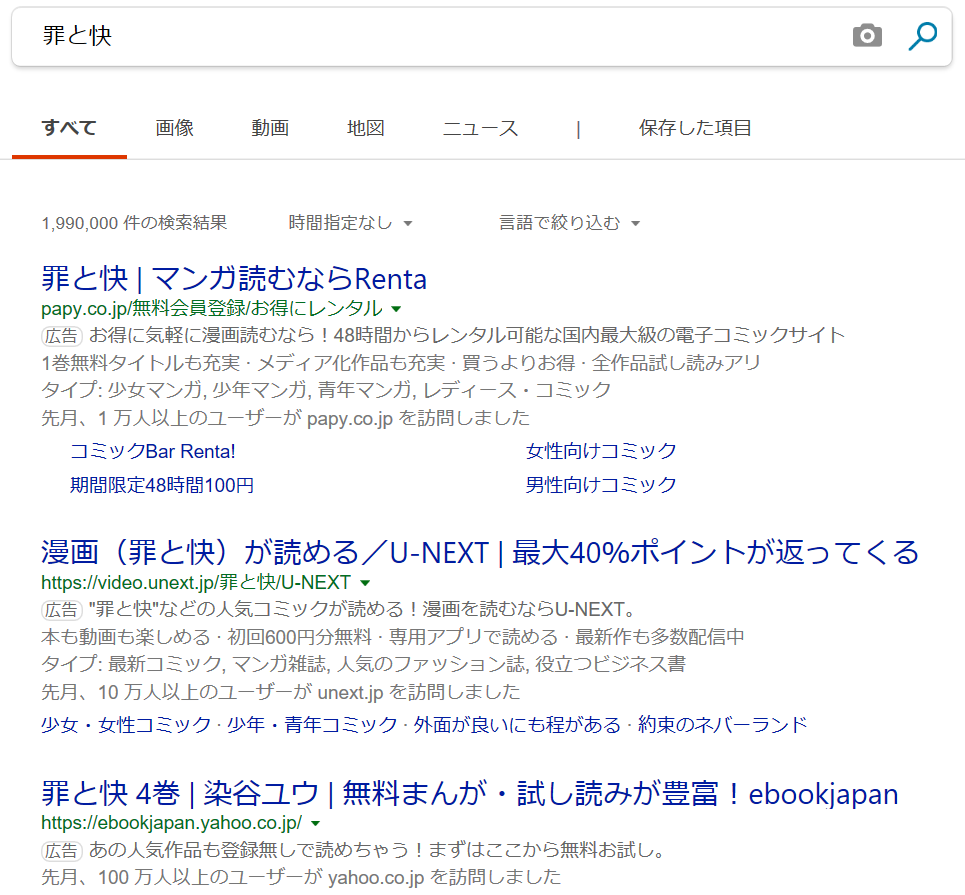The width and height of the screenshot is (965, 895).
Task: Expand the 時間指定なし filter dropdown
Action: (x=350, y=223)
